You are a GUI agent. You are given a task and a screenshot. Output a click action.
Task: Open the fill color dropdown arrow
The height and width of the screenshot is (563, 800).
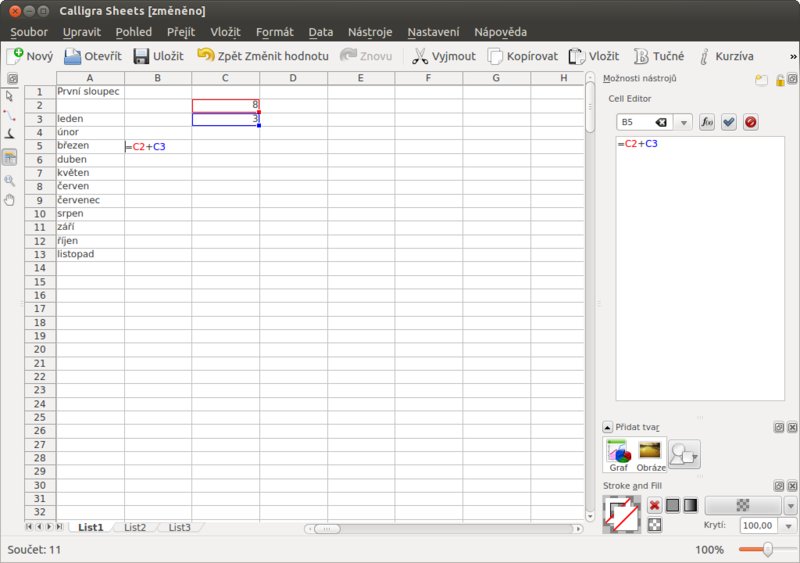pyautogui.click(x=790, y=506)
